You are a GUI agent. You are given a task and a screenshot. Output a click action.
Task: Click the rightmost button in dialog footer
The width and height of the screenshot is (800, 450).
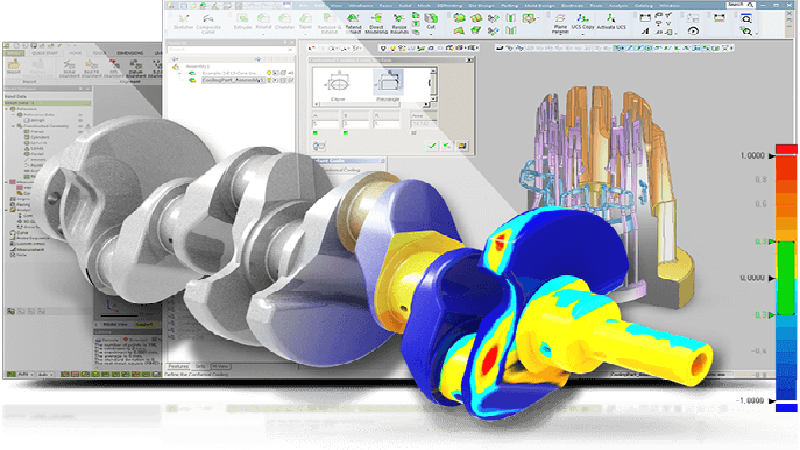(462, 146)
